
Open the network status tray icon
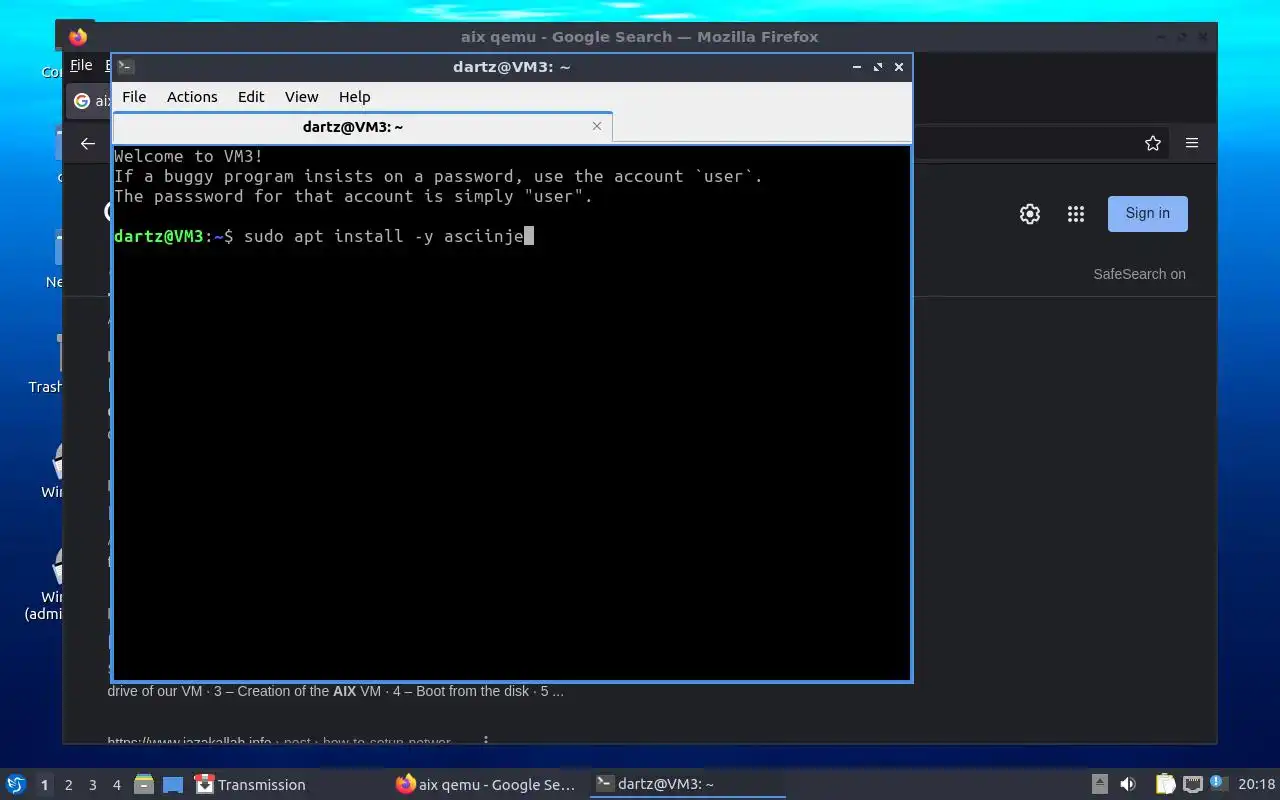point(1193,785)
